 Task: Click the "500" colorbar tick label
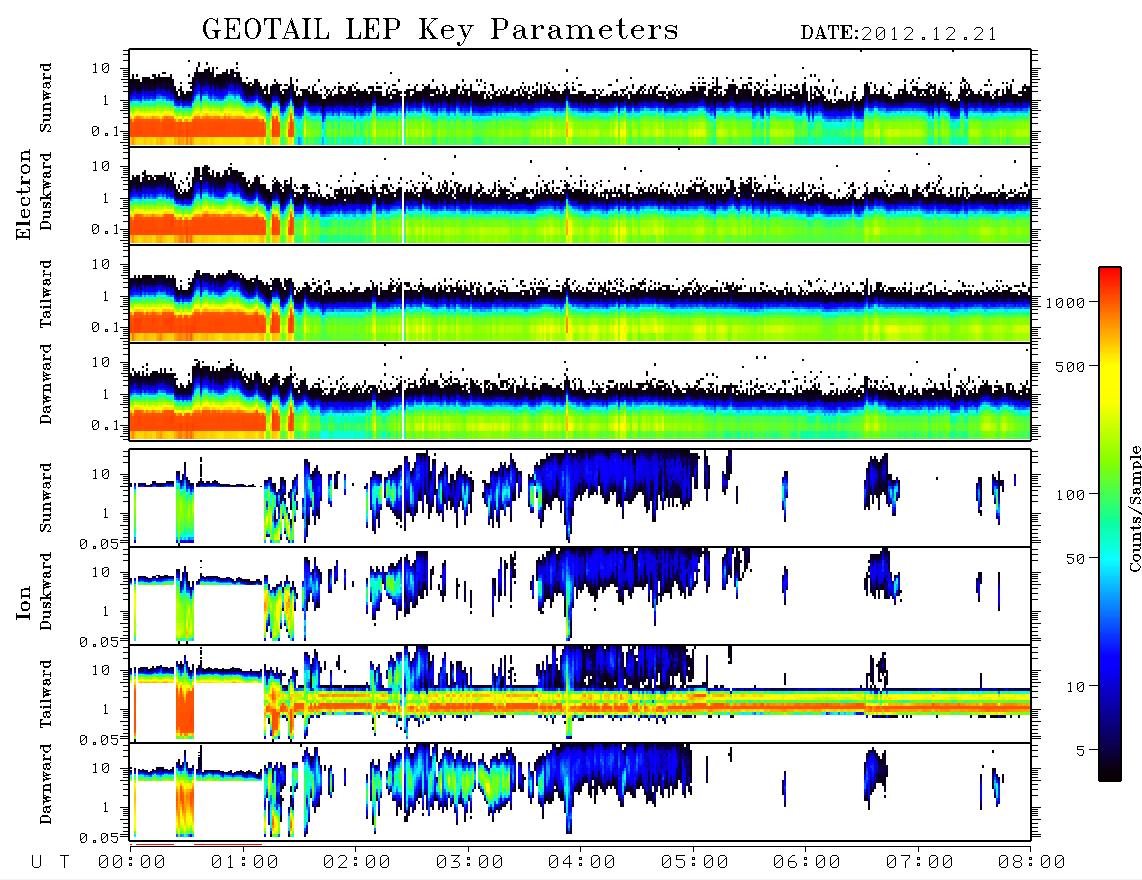[1071, 366]
